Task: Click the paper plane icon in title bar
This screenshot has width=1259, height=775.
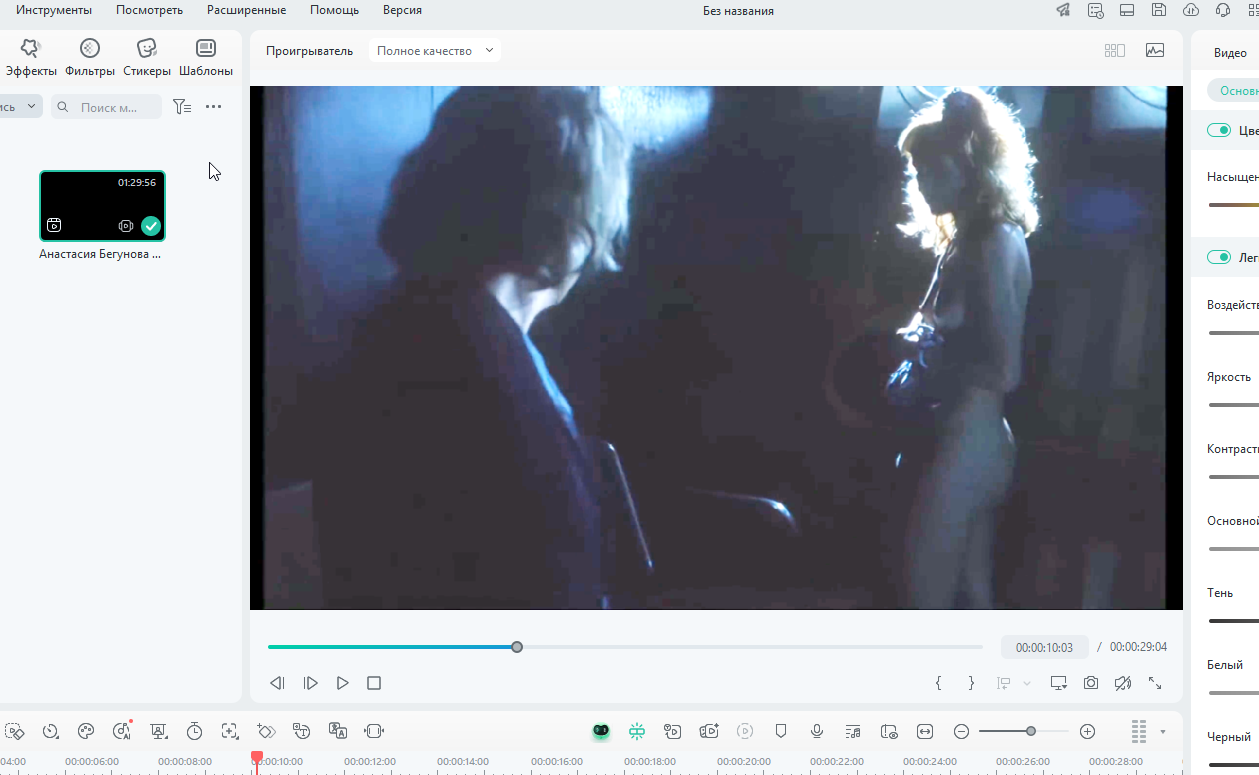Action: tap(1063, 10)
